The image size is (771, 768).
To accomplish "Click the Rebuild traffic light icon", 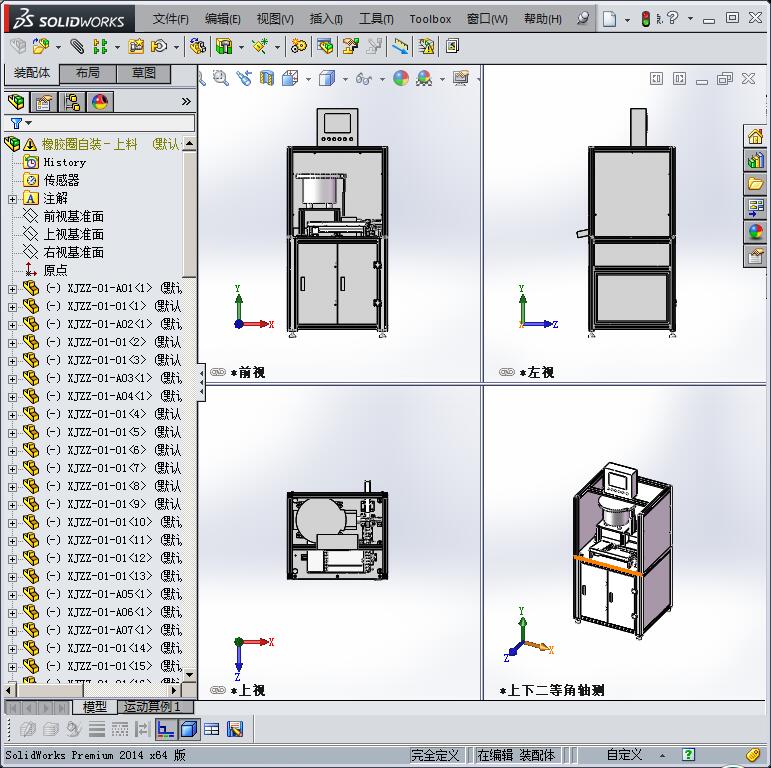I will pos(646,19).
